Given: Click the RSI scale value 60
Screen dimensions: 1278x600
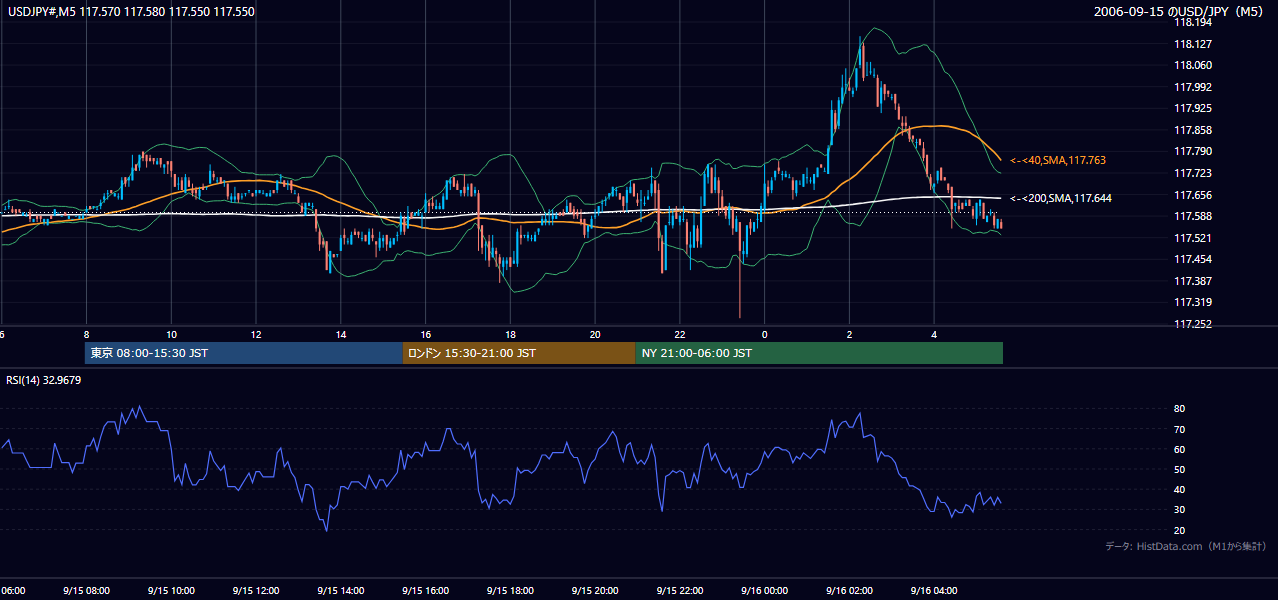Looking at the screenshot, I should pyautogui.click(x=1179, y=449).
